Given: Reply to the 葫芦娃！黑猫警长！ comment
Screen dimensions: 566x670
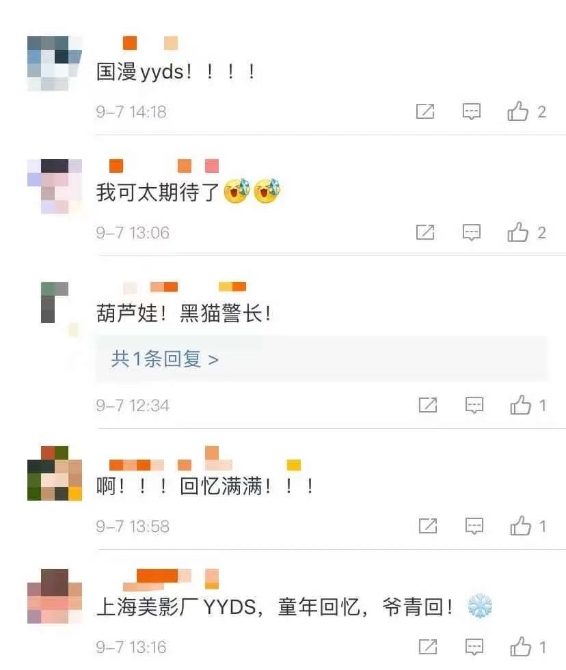Looking at the screenshot, I should 474,405.
